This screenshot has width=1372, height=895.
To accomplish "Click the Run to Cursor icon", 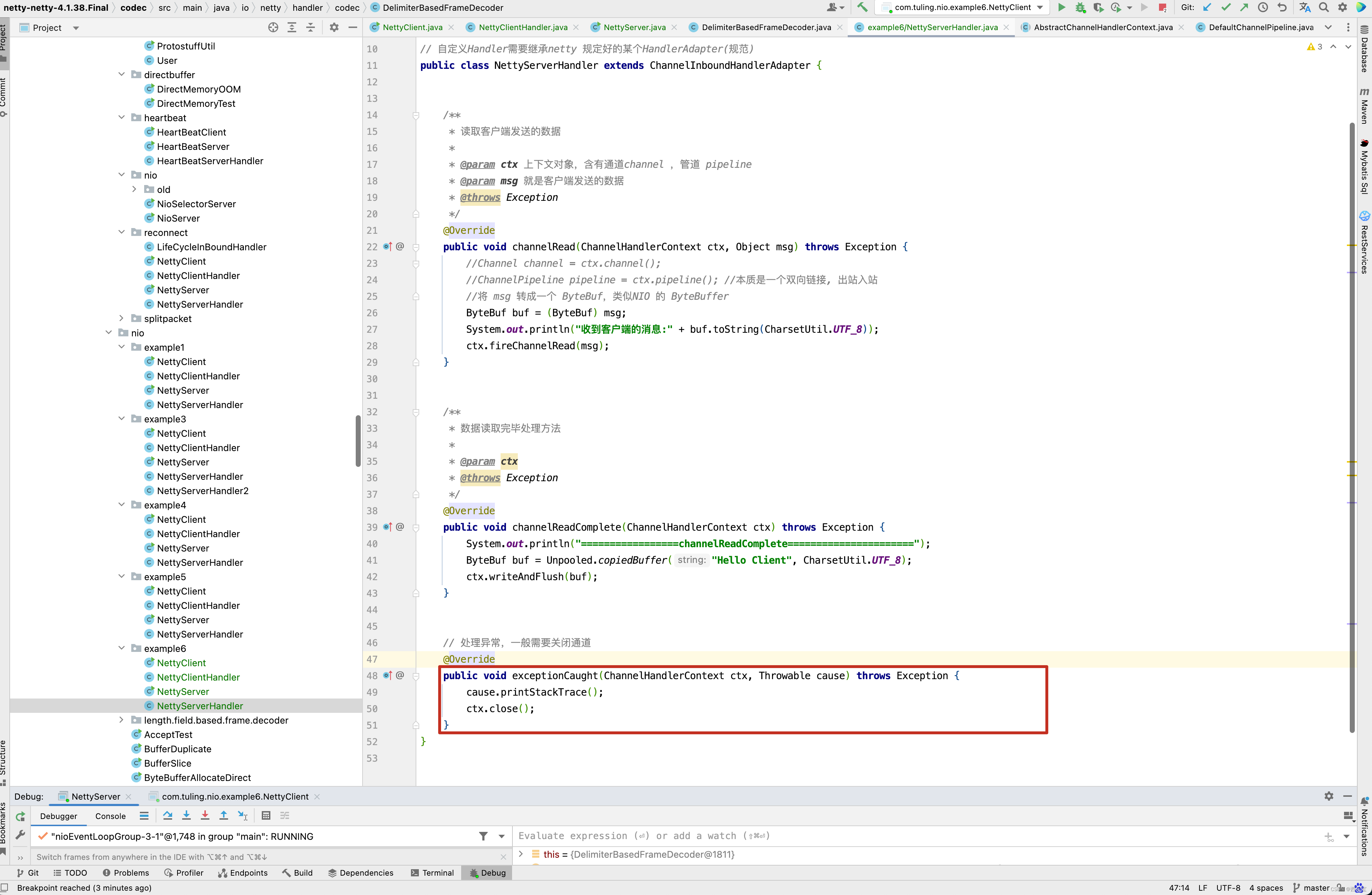I will tap(243, 815).
